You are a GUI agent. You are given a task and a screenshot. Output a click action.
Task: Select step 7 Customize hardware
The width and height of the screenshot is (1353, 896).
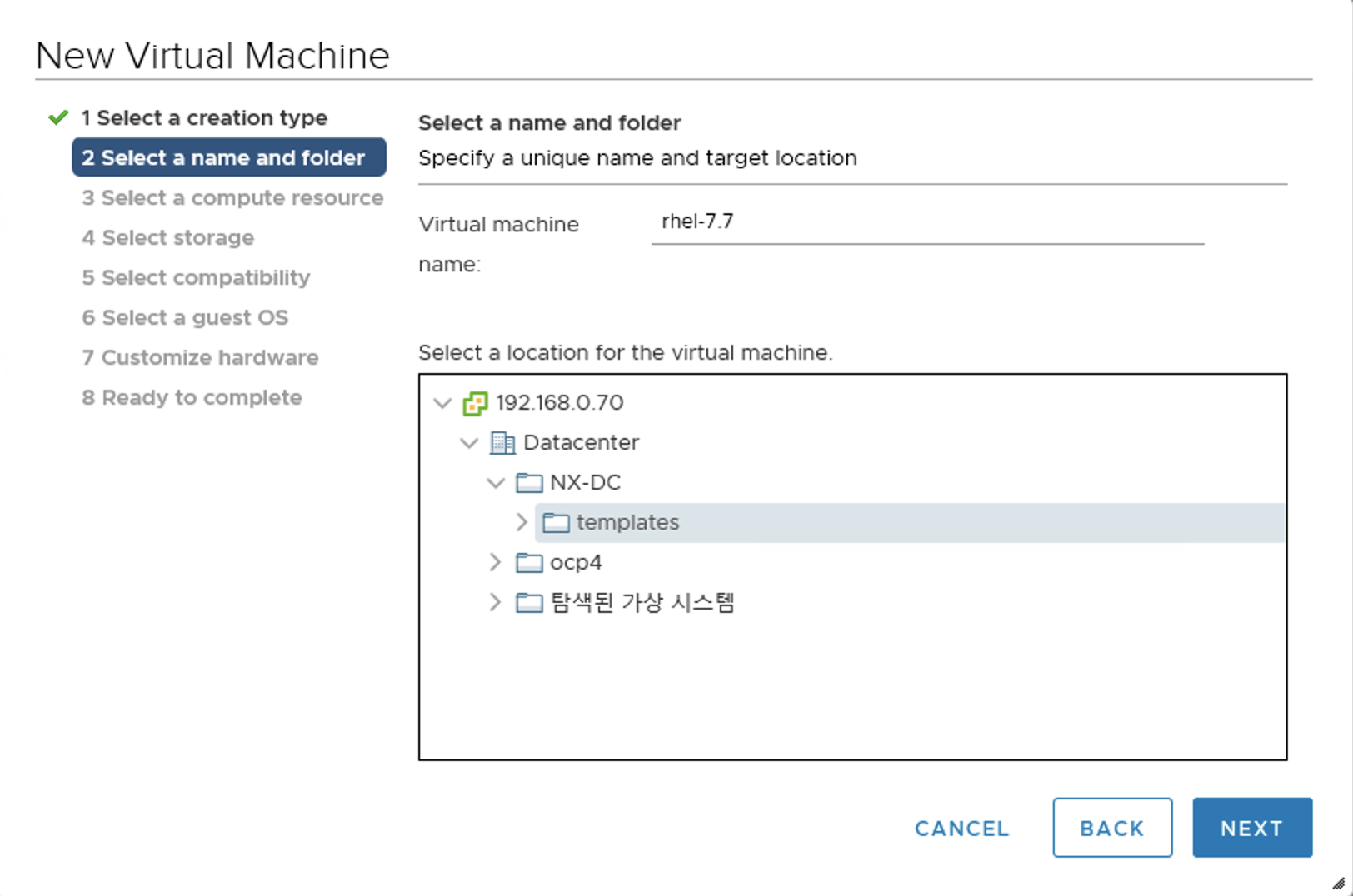click(x=200, y=357)
